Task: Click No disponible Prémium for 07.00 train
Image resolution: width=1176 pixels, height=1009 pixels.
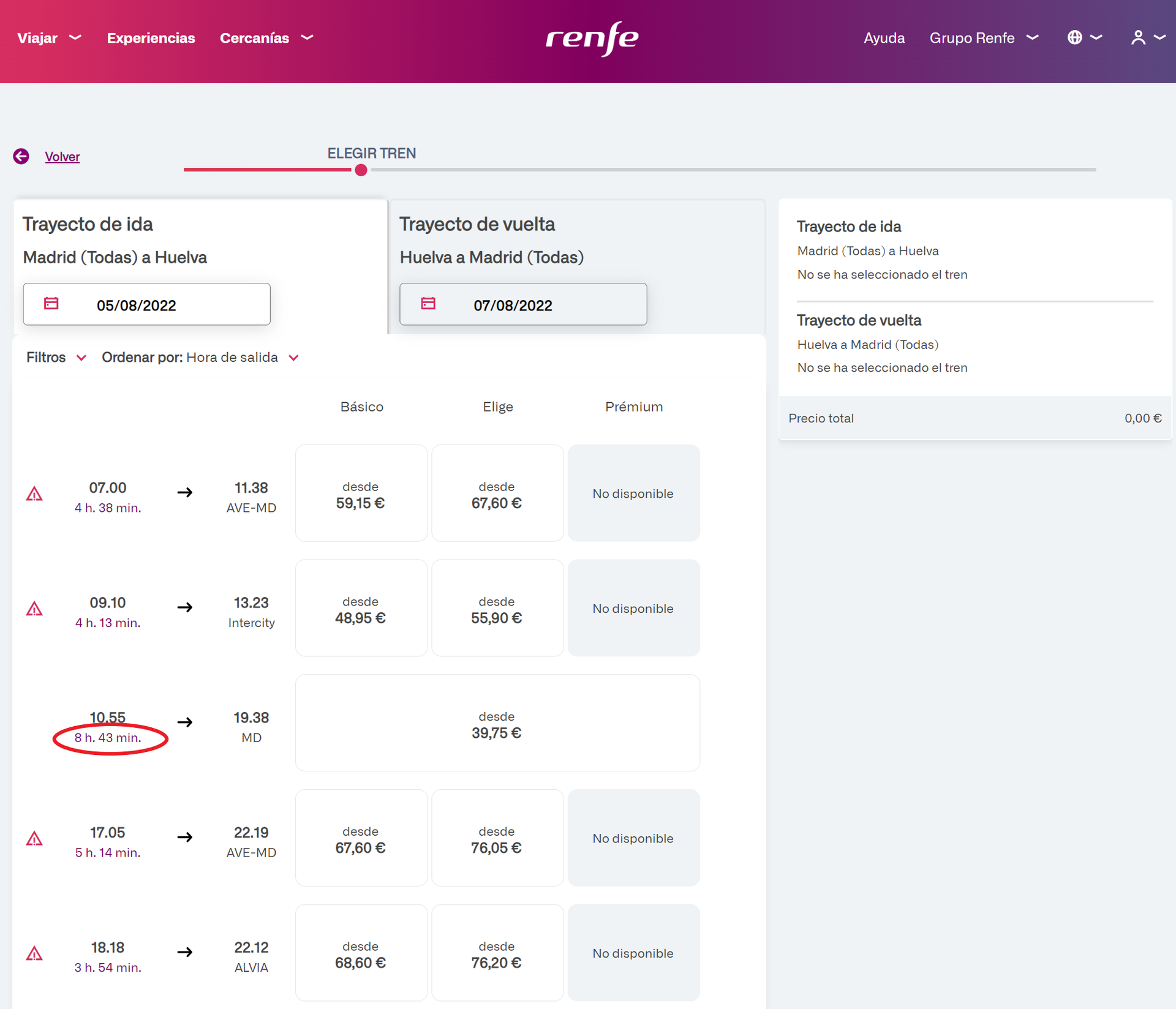Action: coord(634,493)
